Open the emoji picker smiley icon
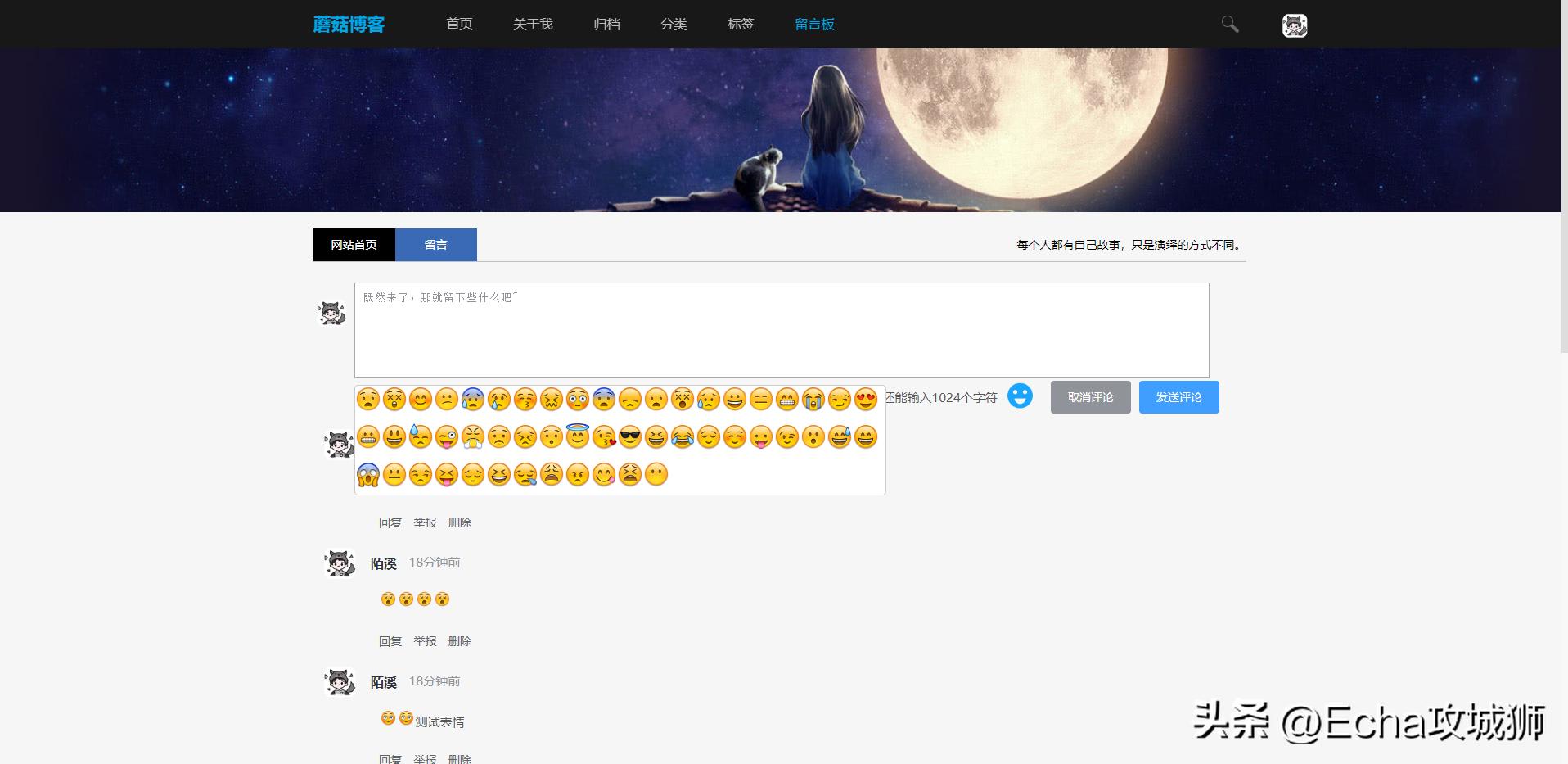Image resolution: width=1568 pixels, height=764 pixels. [x=1020, y=396]
